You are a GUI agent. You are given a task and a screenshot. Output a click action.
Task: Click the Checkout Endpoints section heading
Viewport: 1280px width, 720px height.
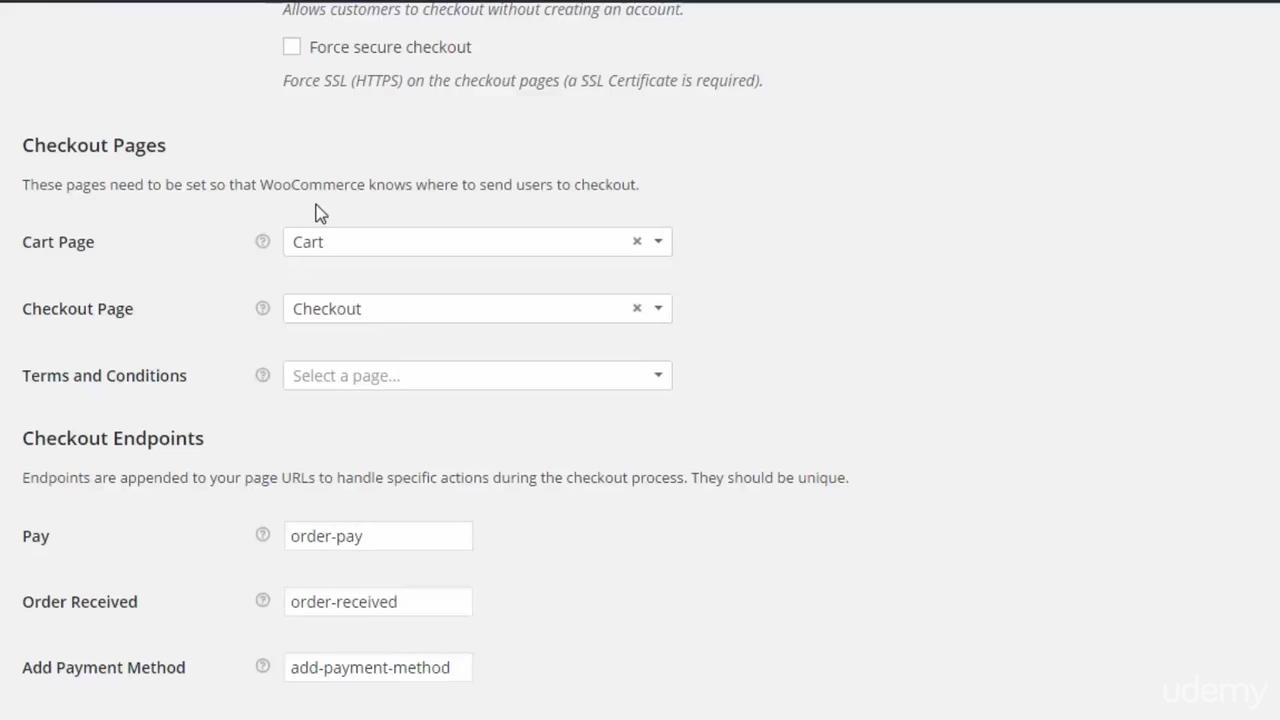click(x=113, y=438)
